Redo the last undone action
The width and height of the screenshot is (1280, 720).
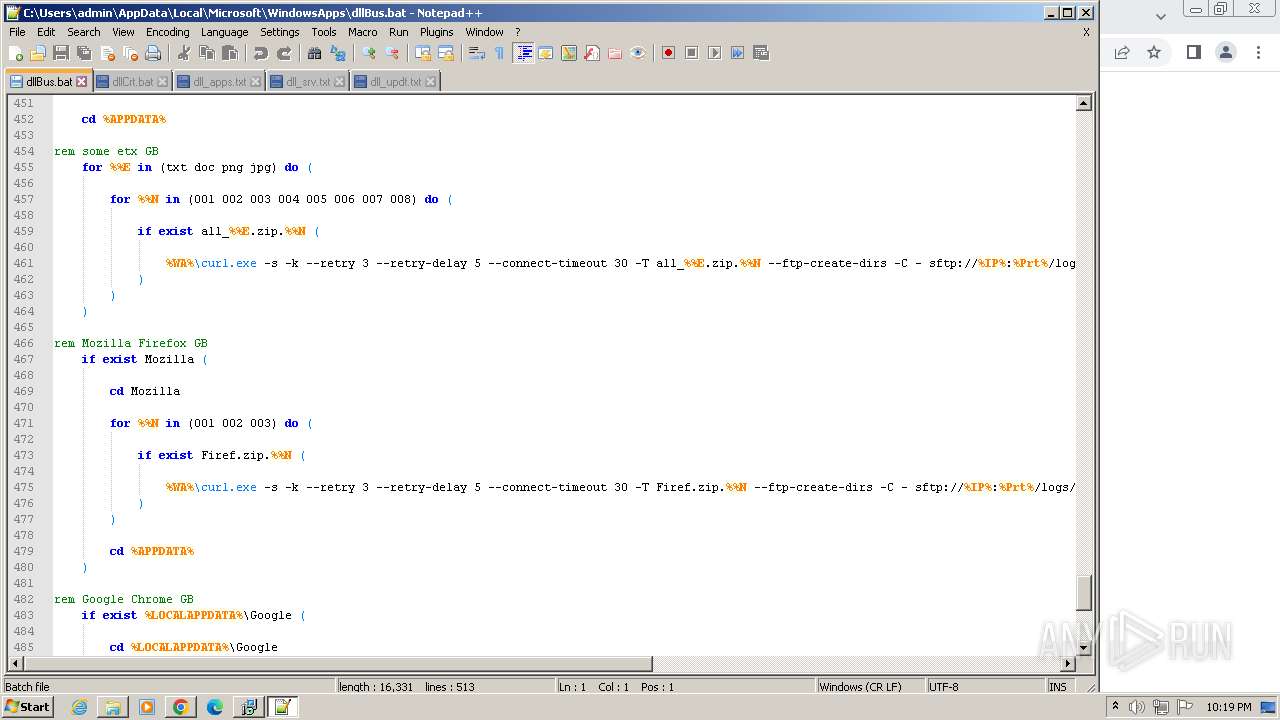coord(284,53)
